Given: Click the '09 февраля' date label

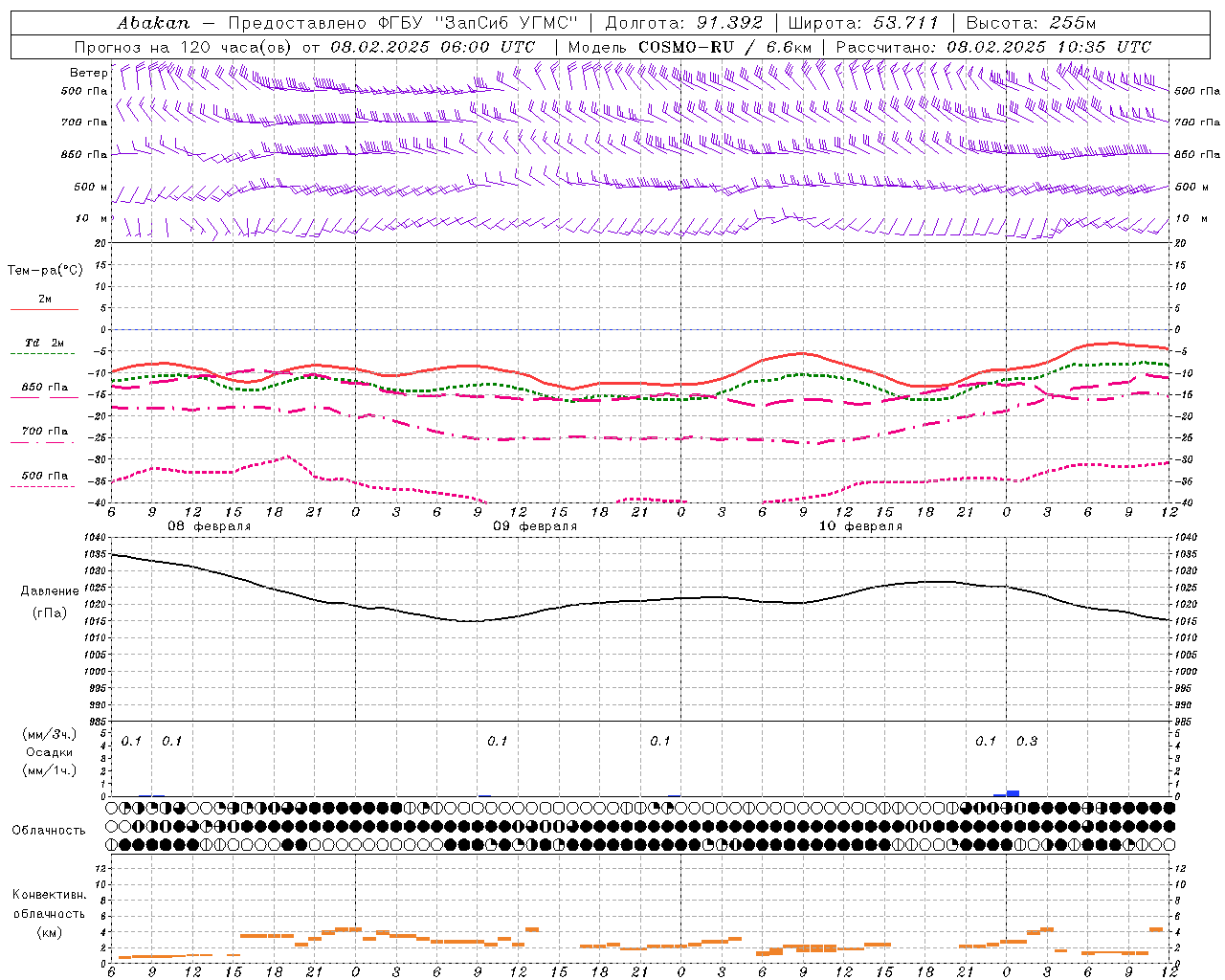Looking at the screenshot, I should (535, 526).
